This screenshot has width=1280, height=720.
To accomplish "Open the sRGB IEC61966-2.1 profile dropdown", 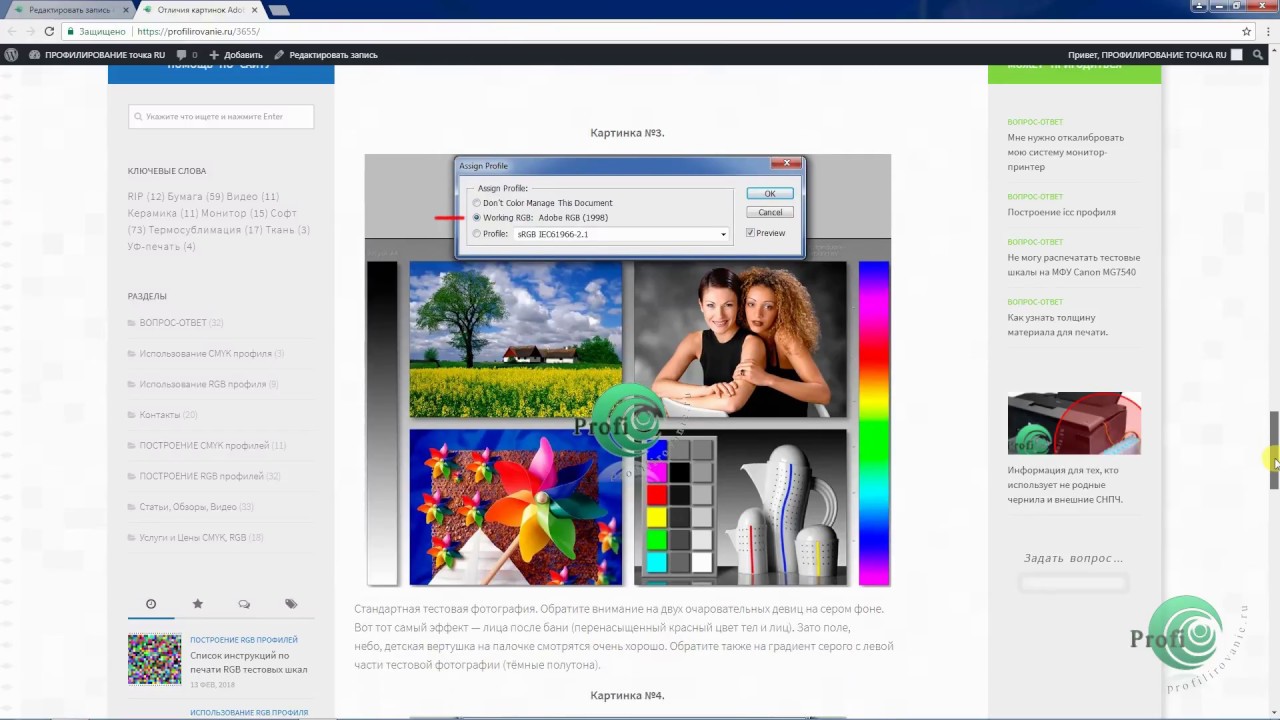I will coord(622,234).
